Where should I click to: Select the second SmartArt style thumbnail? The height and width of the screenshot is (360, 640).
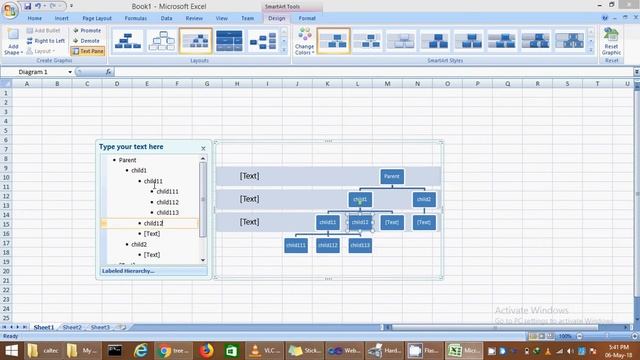(367, 41)
